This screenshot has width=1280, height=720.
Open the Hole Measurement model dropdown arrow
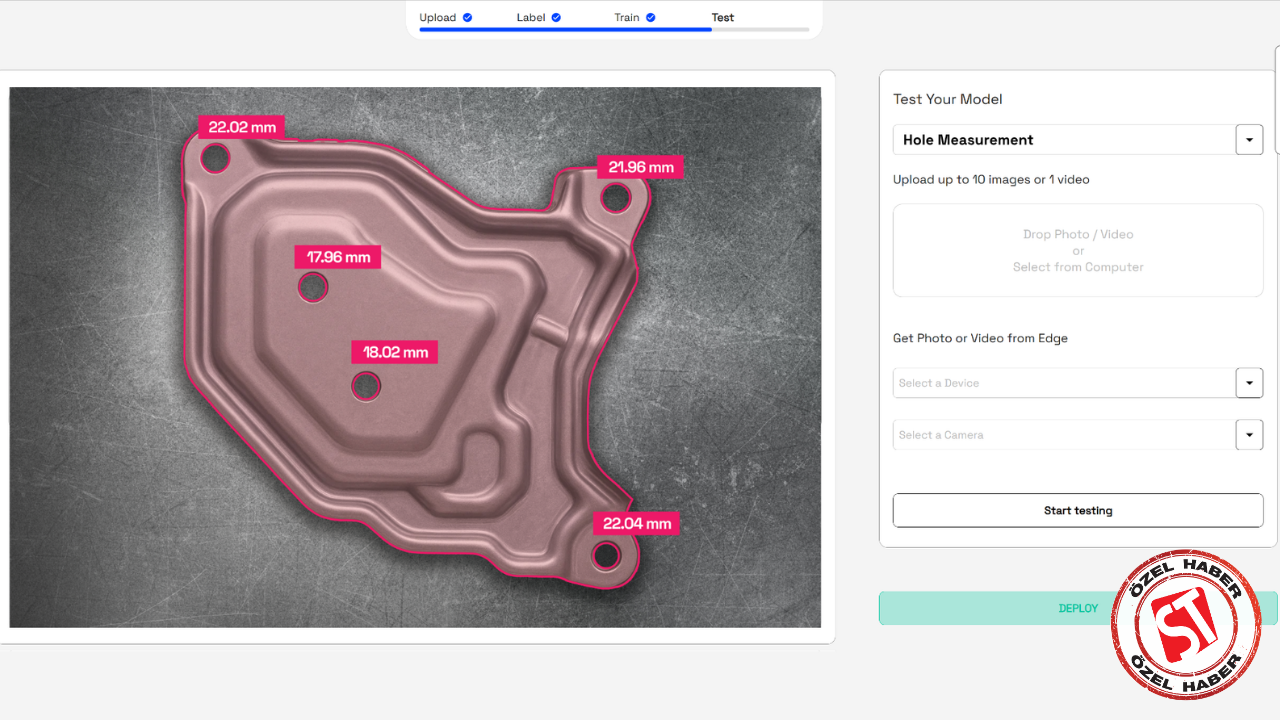(x=1249, y=140)
